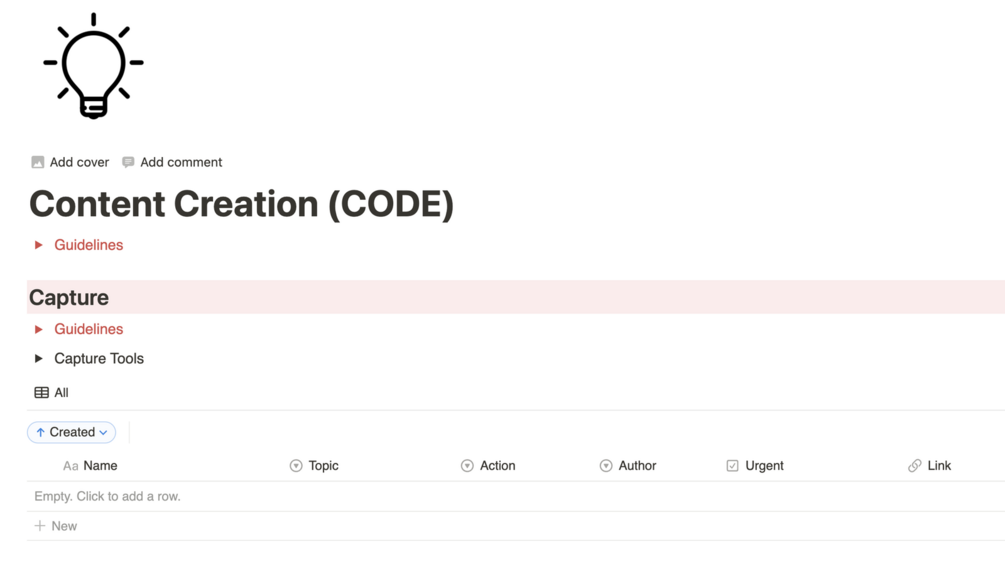
Task: Click the empty row to add entry
Action: pyautogui.click(x=516, y=497)
